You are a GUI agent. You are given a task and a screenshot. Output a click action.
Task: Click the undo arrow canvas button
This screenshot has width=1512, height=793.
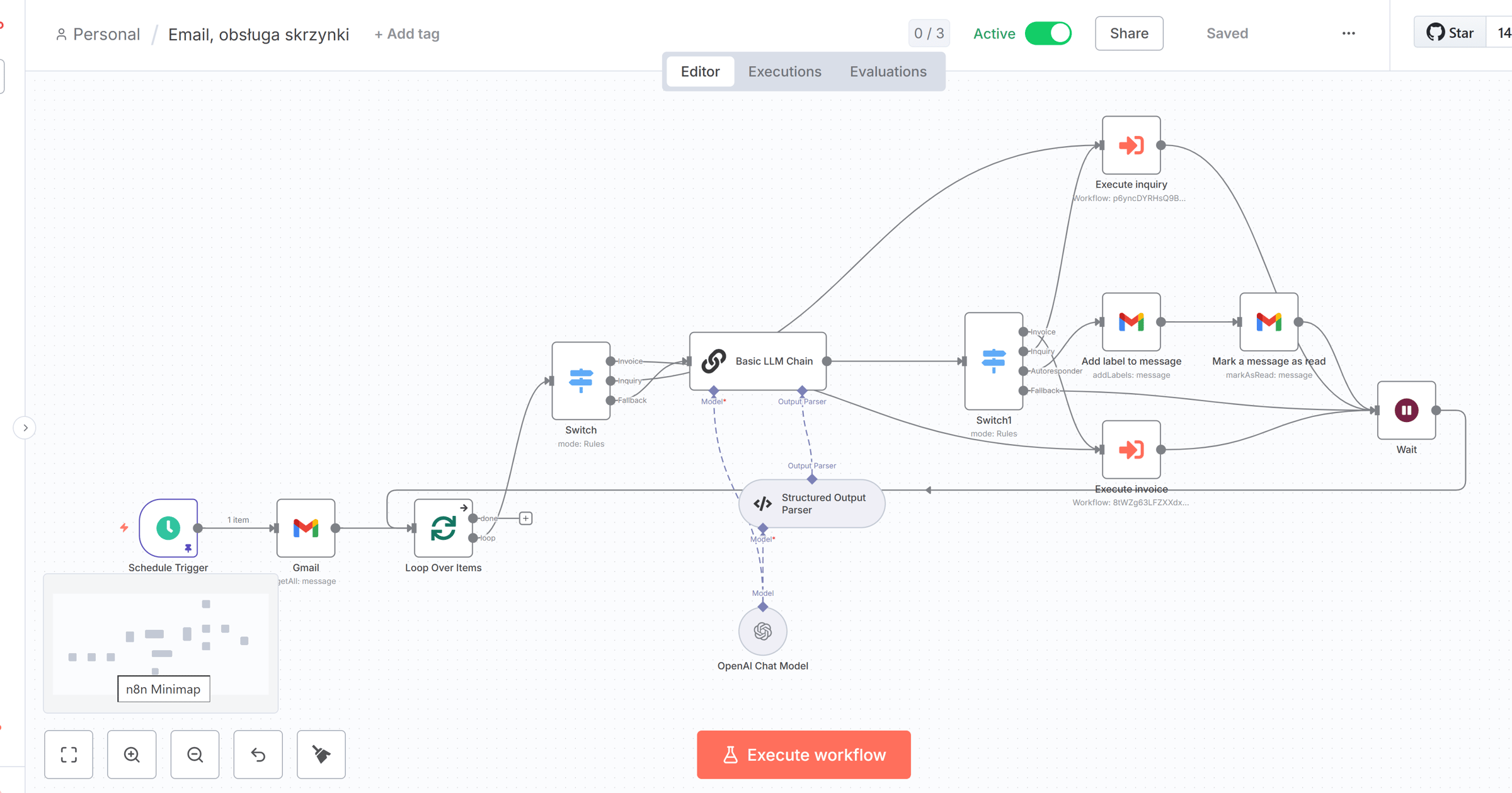(258, 755)
